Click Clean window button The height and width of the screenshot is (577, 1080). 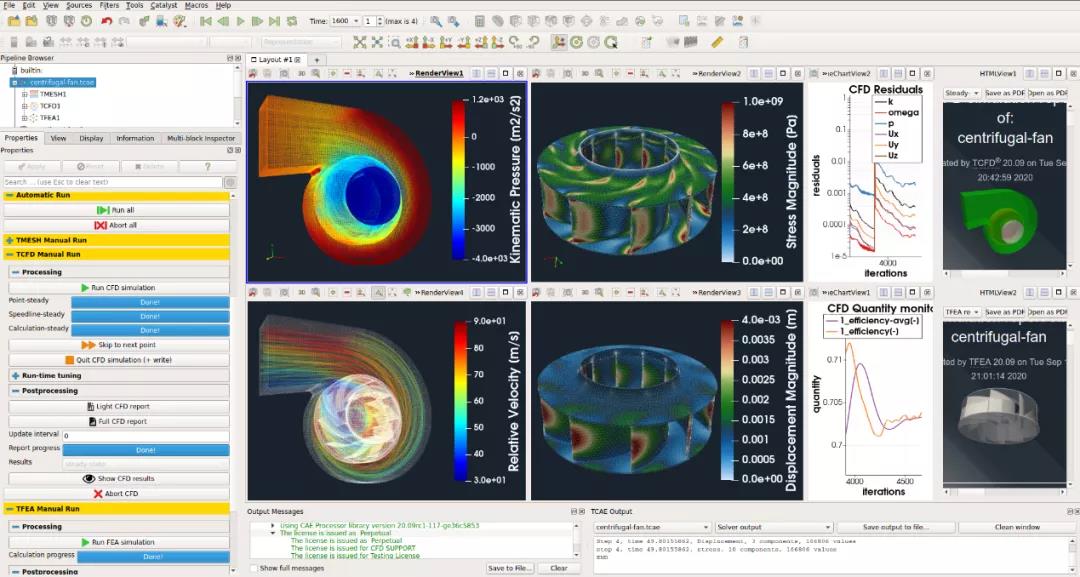point(1017,527)
